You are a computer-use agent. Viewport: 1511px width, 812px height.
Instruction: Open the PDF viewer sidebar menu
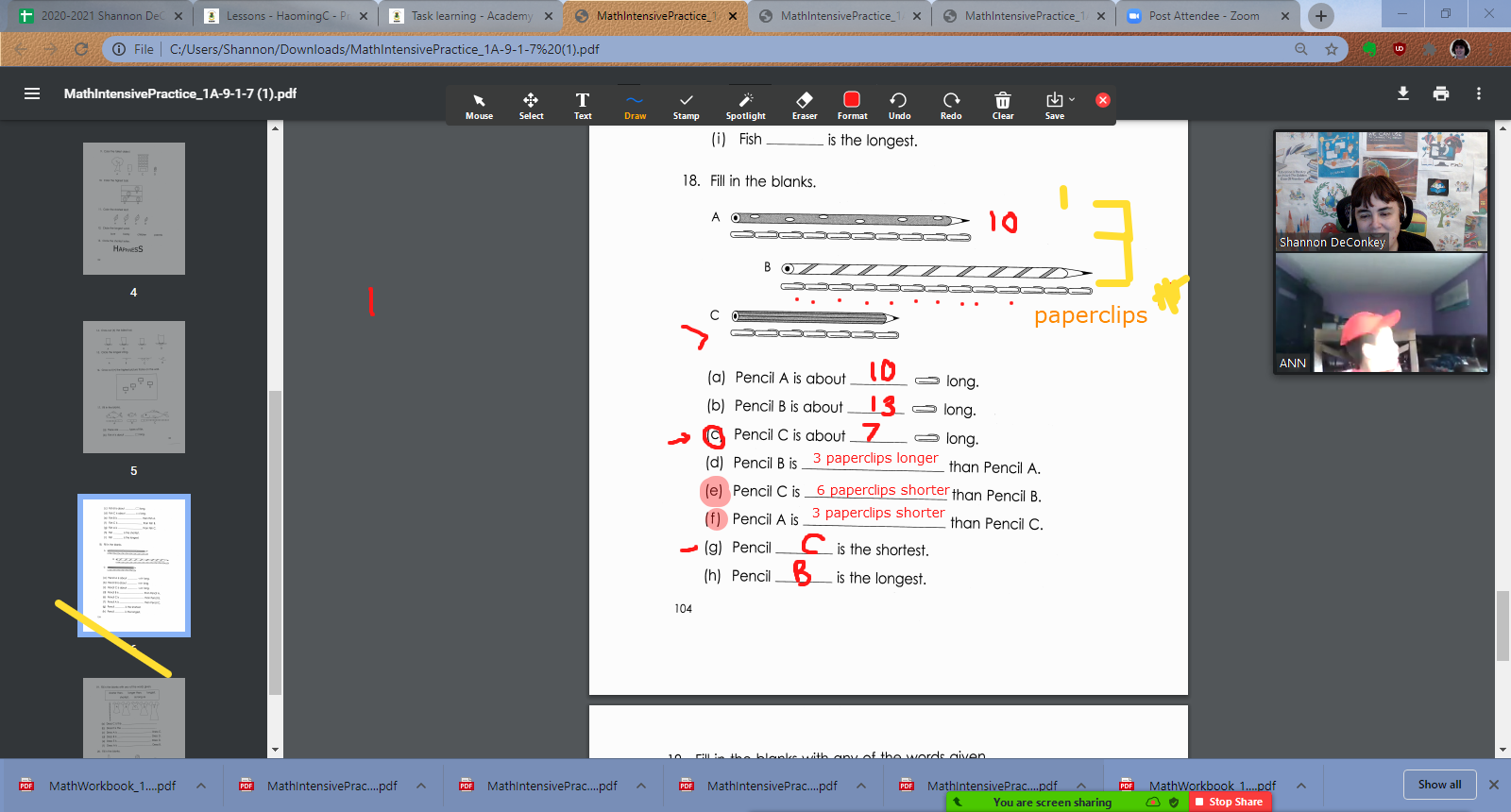click(32, 93)
